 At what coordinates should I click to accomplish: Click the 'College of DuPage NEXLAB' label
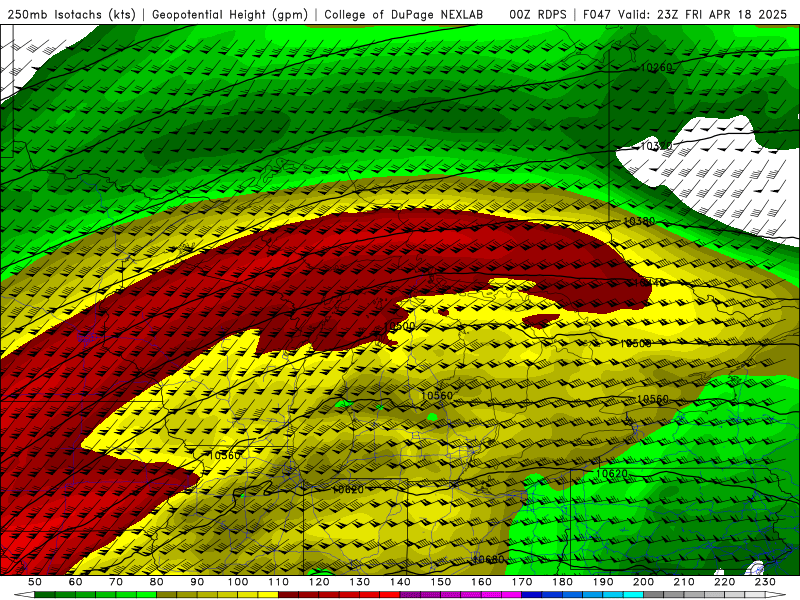click(x=403, y=15)
